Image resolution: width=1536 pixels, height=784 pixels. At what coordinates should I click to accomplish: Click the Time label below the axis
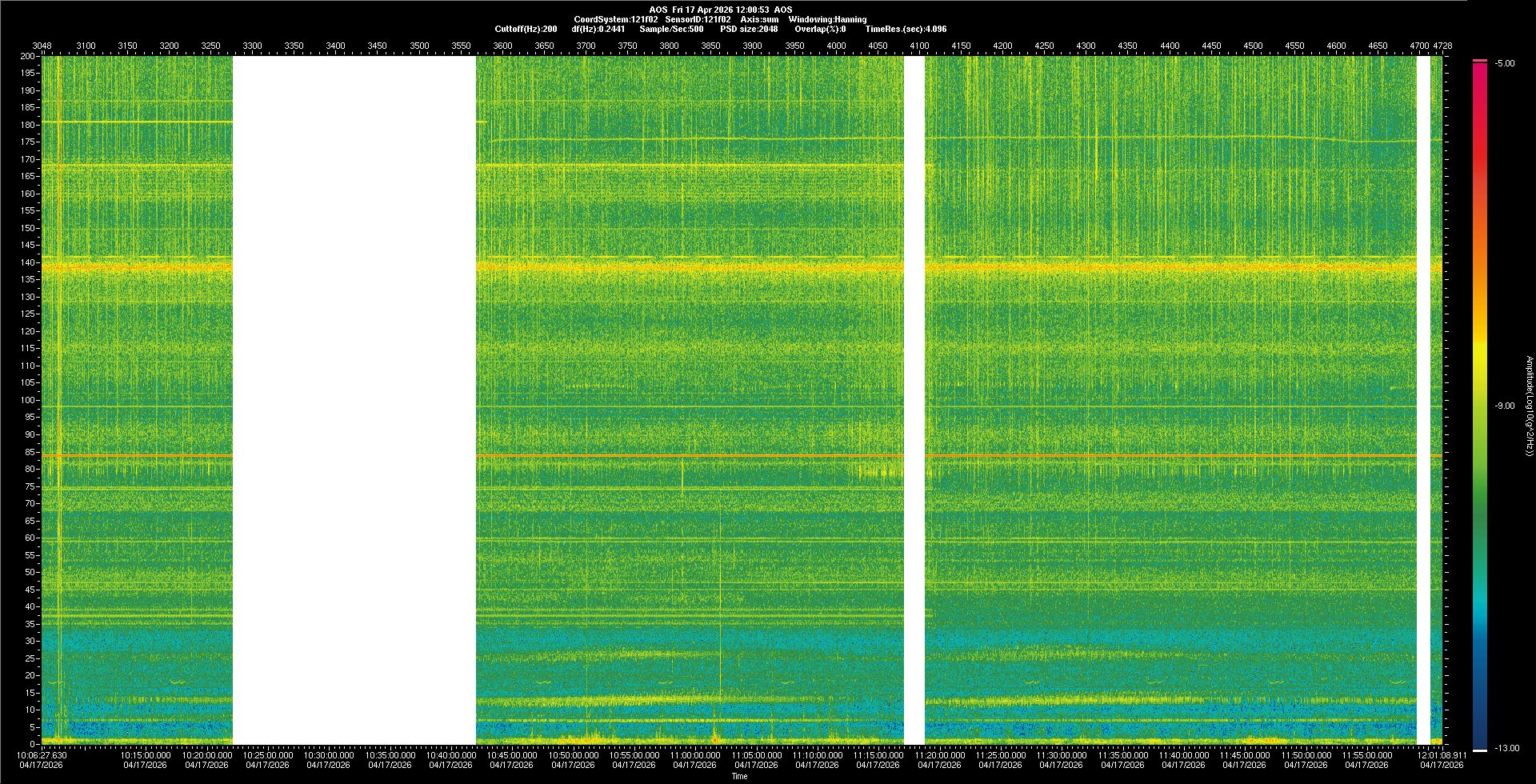(x=739, y=777)
